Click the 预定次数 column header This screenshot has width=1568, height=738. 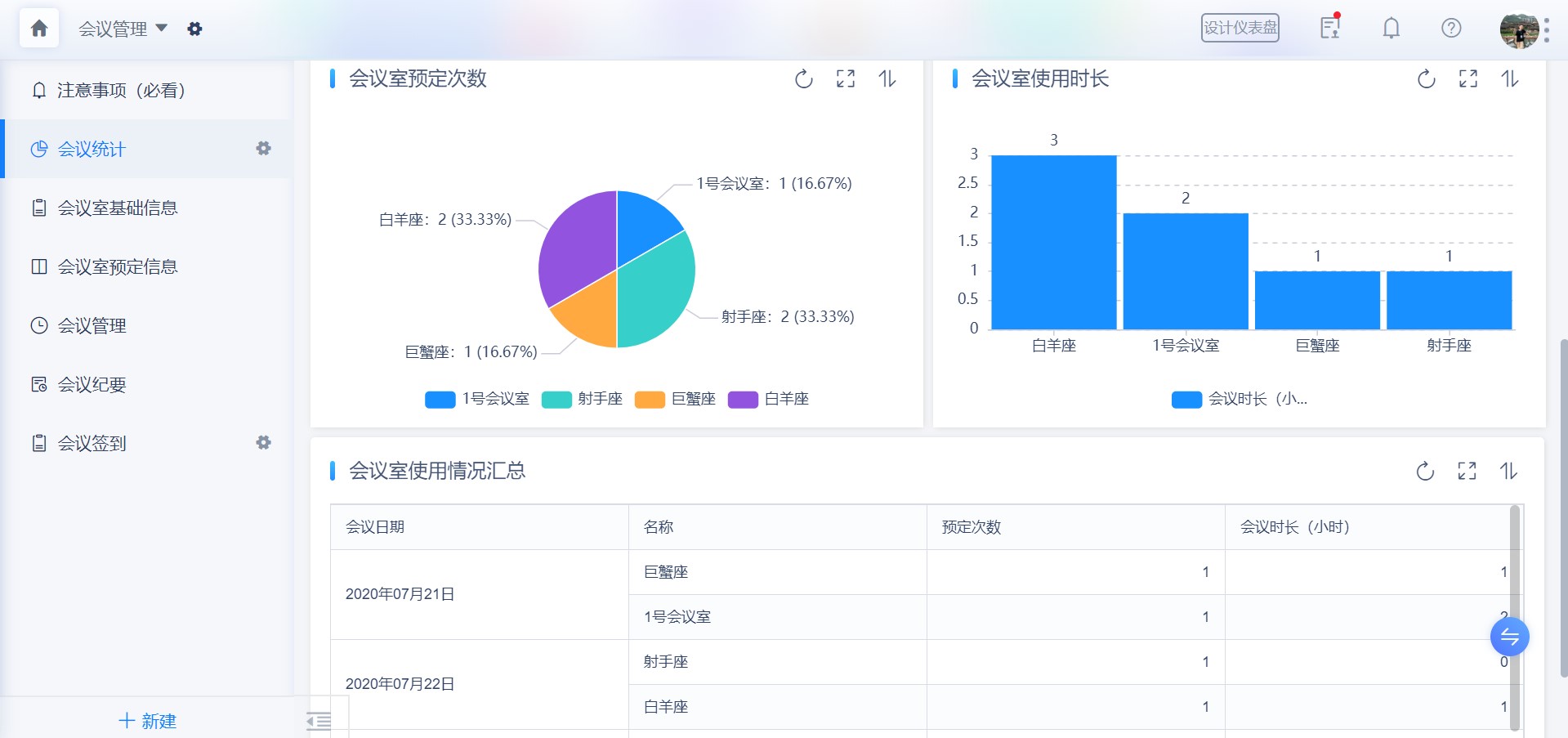coord(1076,527)
